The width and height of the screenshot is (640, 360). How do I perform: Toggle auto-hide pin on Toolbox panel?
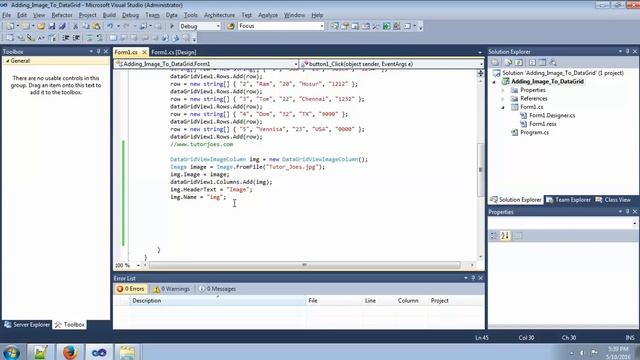98,51
